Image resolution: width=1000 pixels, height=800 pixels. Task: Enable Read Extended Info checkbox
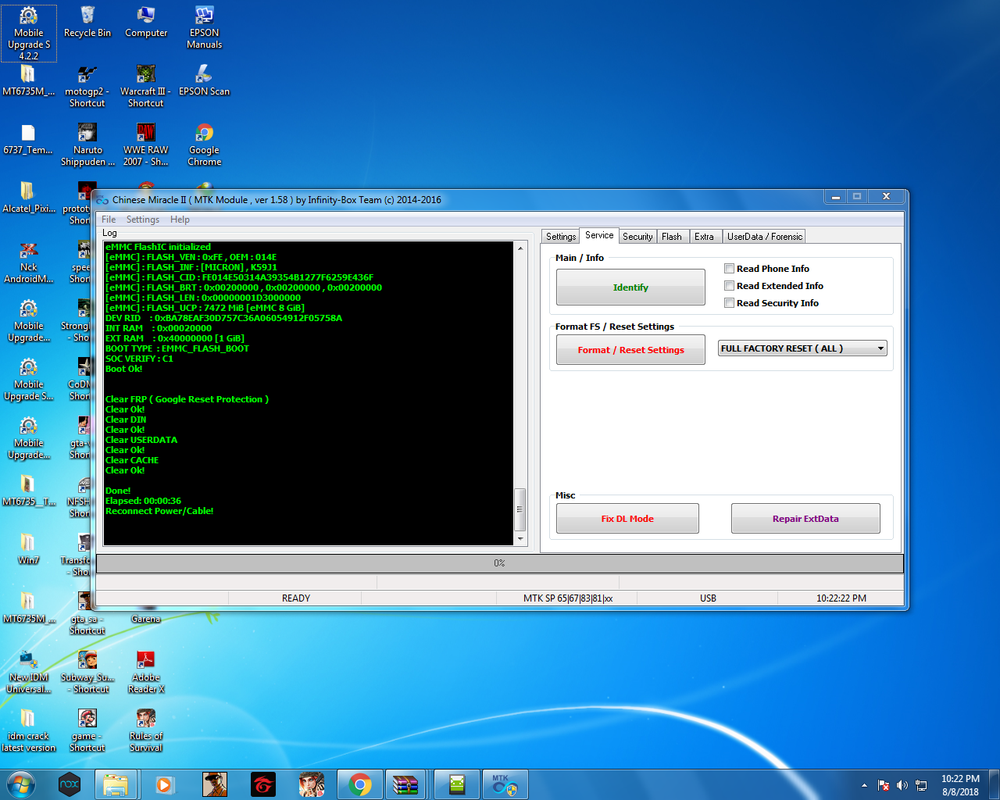click(x=729, y=286)
